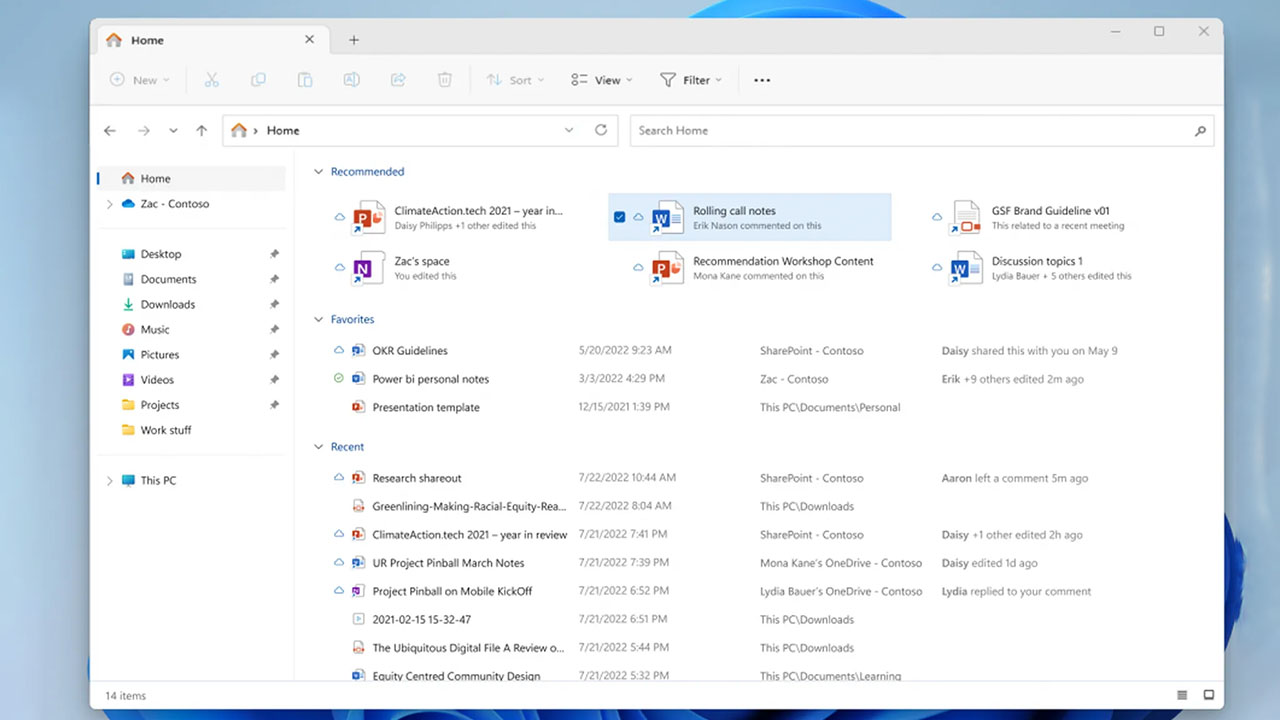
Task: Click the Word icon for Discussion topics 1
Action: [965, 268]
